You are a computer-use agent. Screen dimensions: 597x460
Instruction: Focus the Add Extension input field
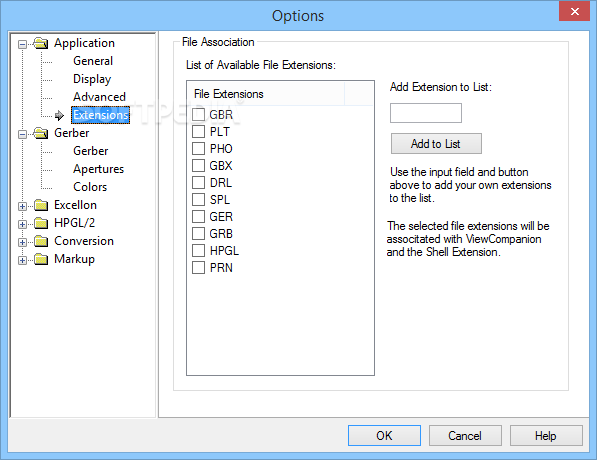tap(426, 113)
